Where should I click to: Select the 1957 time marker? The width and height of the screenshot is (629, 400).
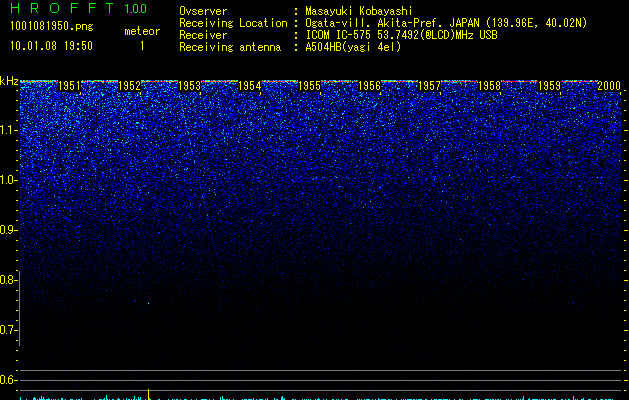coord(429,87)
